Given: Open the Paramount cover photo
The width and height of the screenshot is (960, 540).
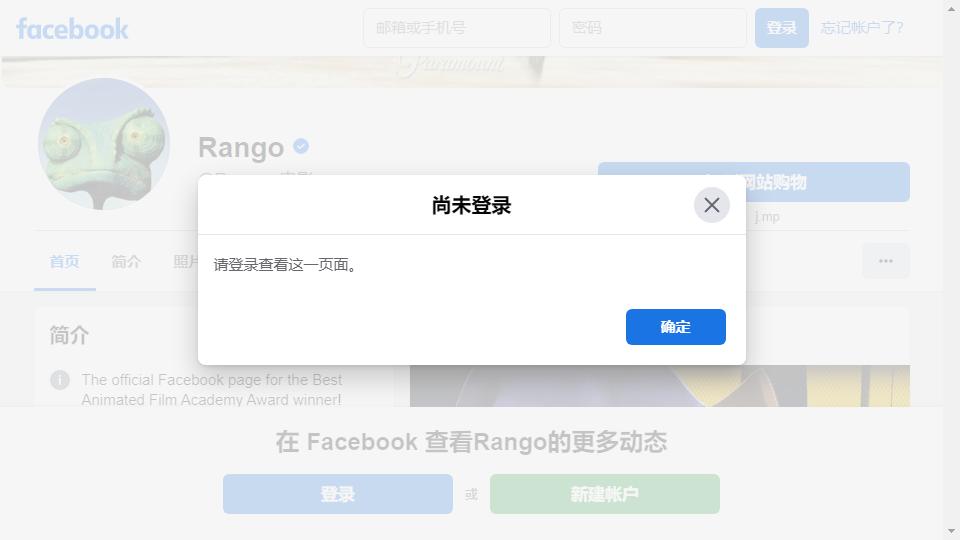Looking at the screenshot, I should click(x=471, y=72).
